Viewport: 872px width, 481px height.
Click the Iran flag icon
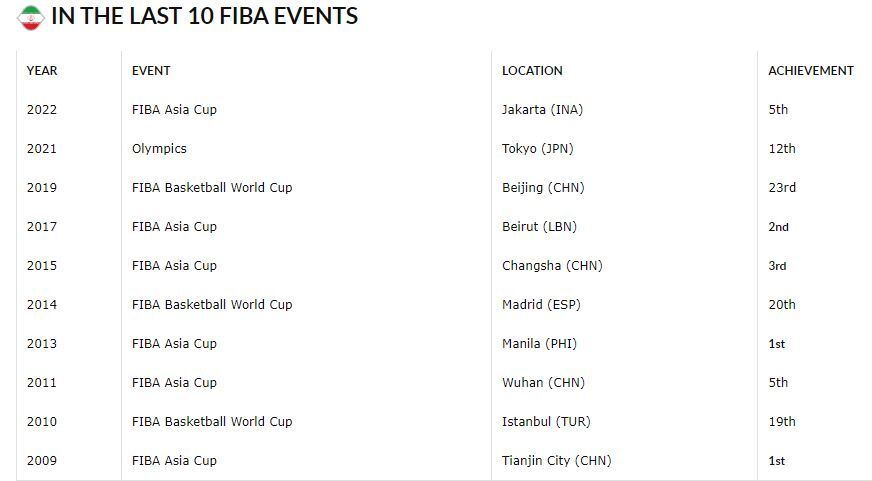click(x=31, y=16)
